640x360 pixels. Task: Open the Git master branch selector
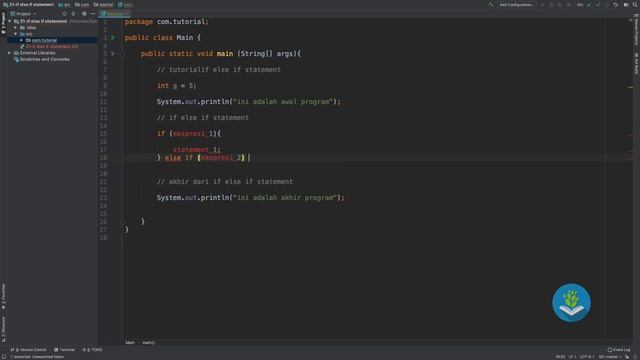click(610, 357)
